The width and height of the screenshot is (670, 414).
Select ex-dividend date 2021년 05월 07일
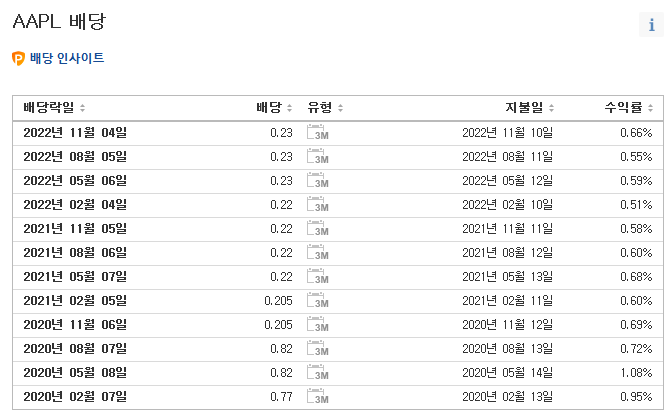pos(75,276)
